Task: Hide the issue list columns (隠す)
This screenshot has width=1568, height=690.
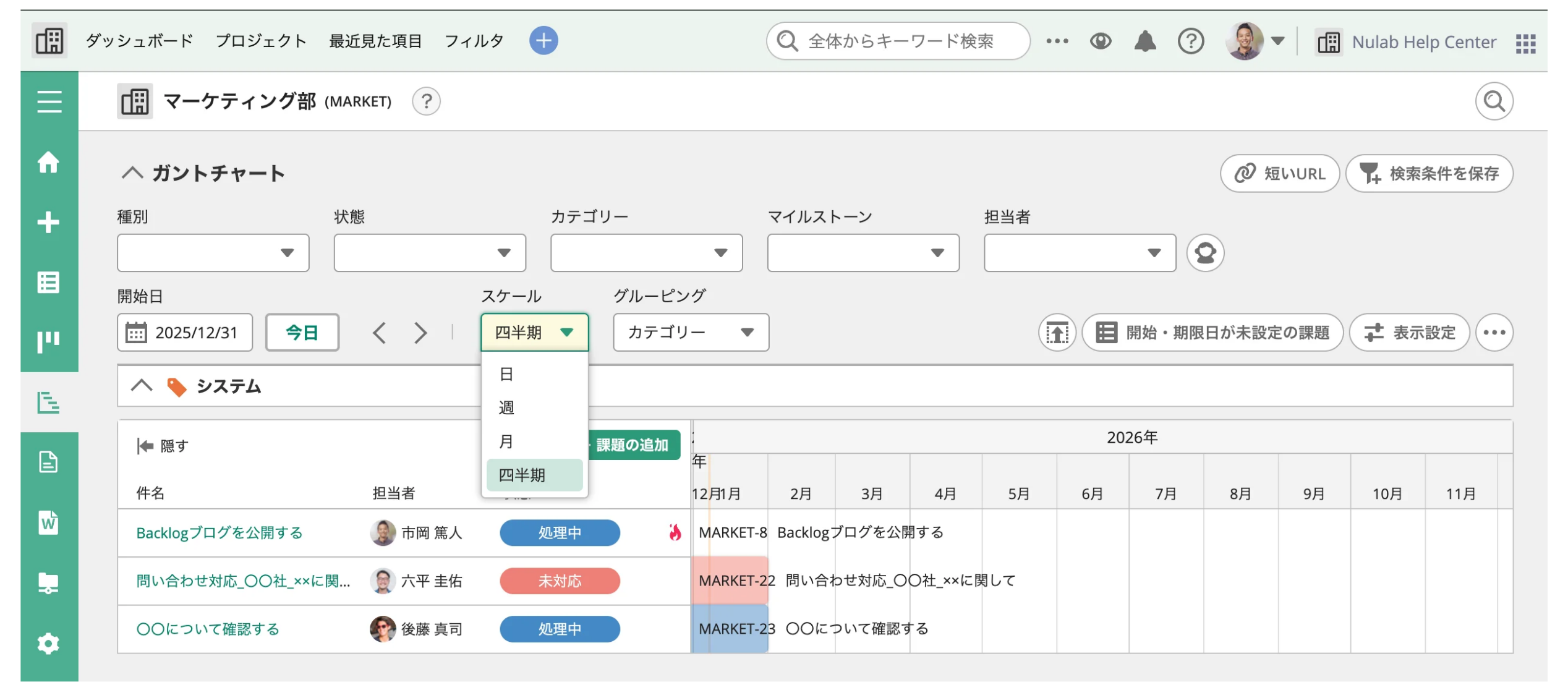Action: coord(163,446)
